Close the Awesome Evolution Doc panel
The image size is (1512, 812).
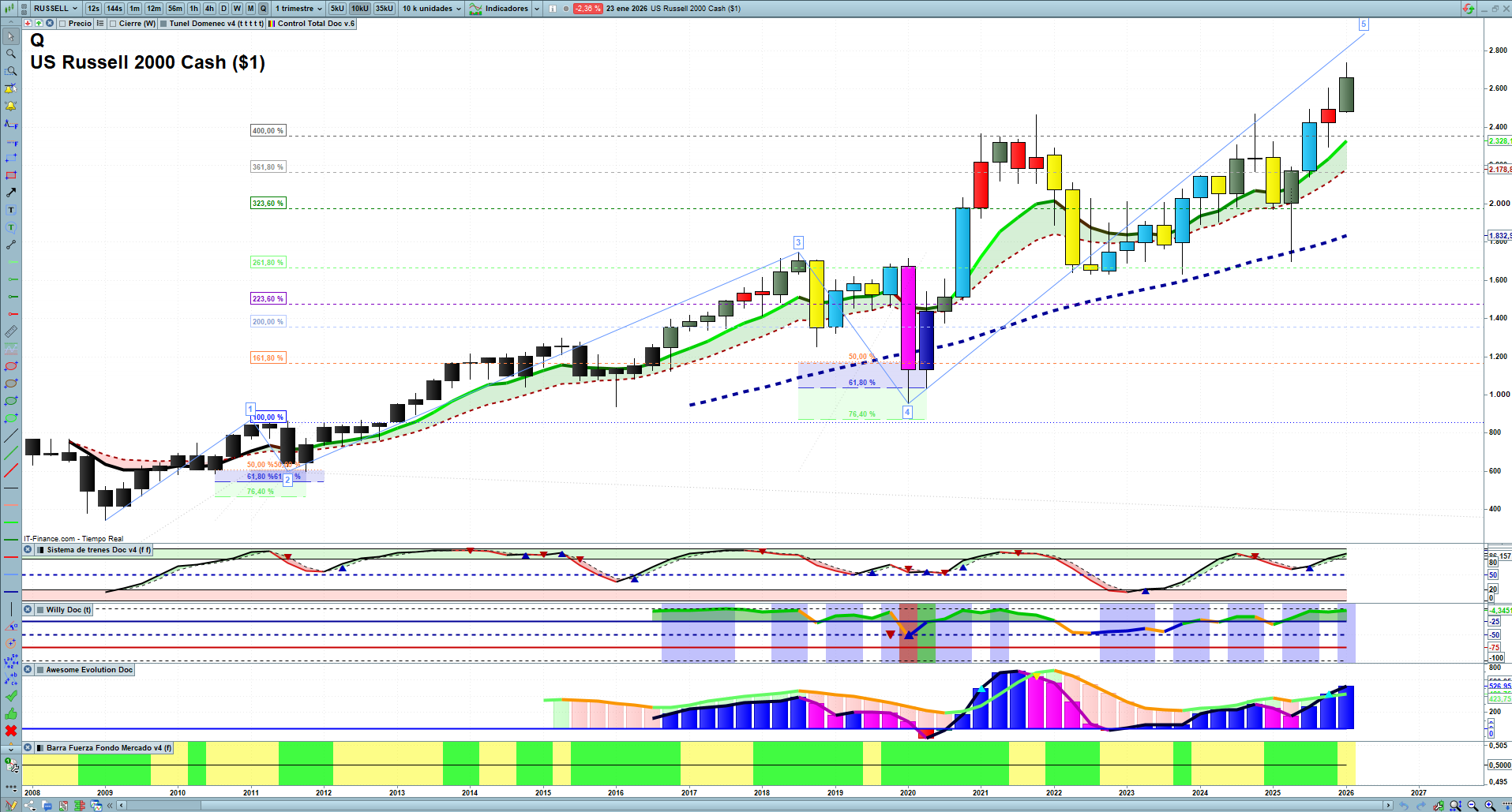click(28, 670)
